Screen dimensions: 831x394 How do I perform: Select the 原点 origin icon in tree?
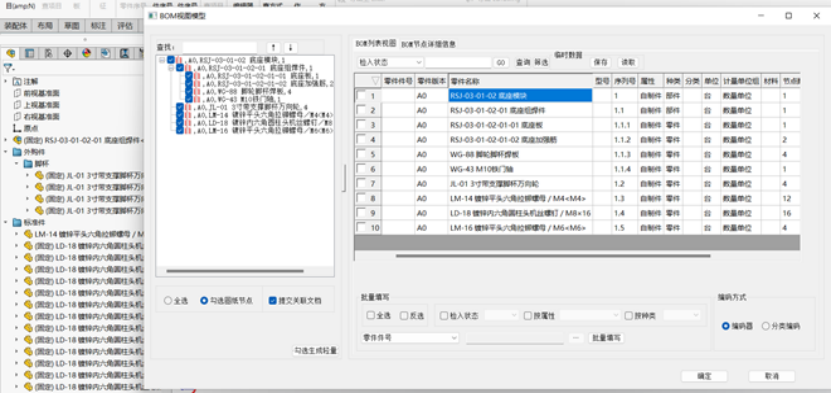pyautogui.click(x=17, y=128)
